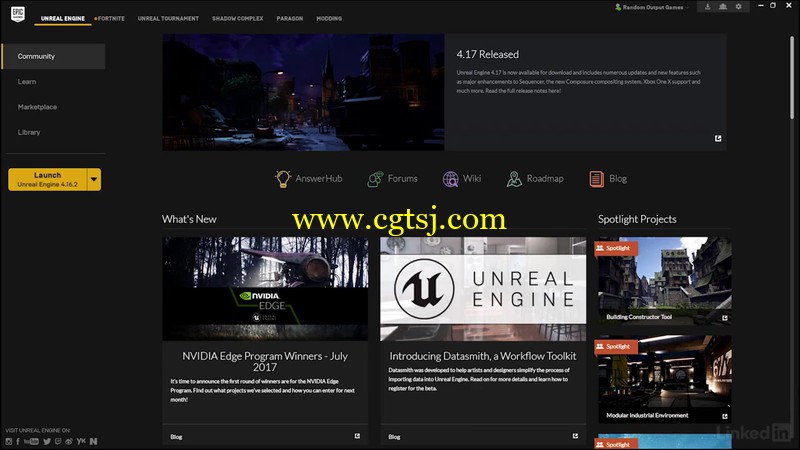Maximize the launcher window

(773, 6)
